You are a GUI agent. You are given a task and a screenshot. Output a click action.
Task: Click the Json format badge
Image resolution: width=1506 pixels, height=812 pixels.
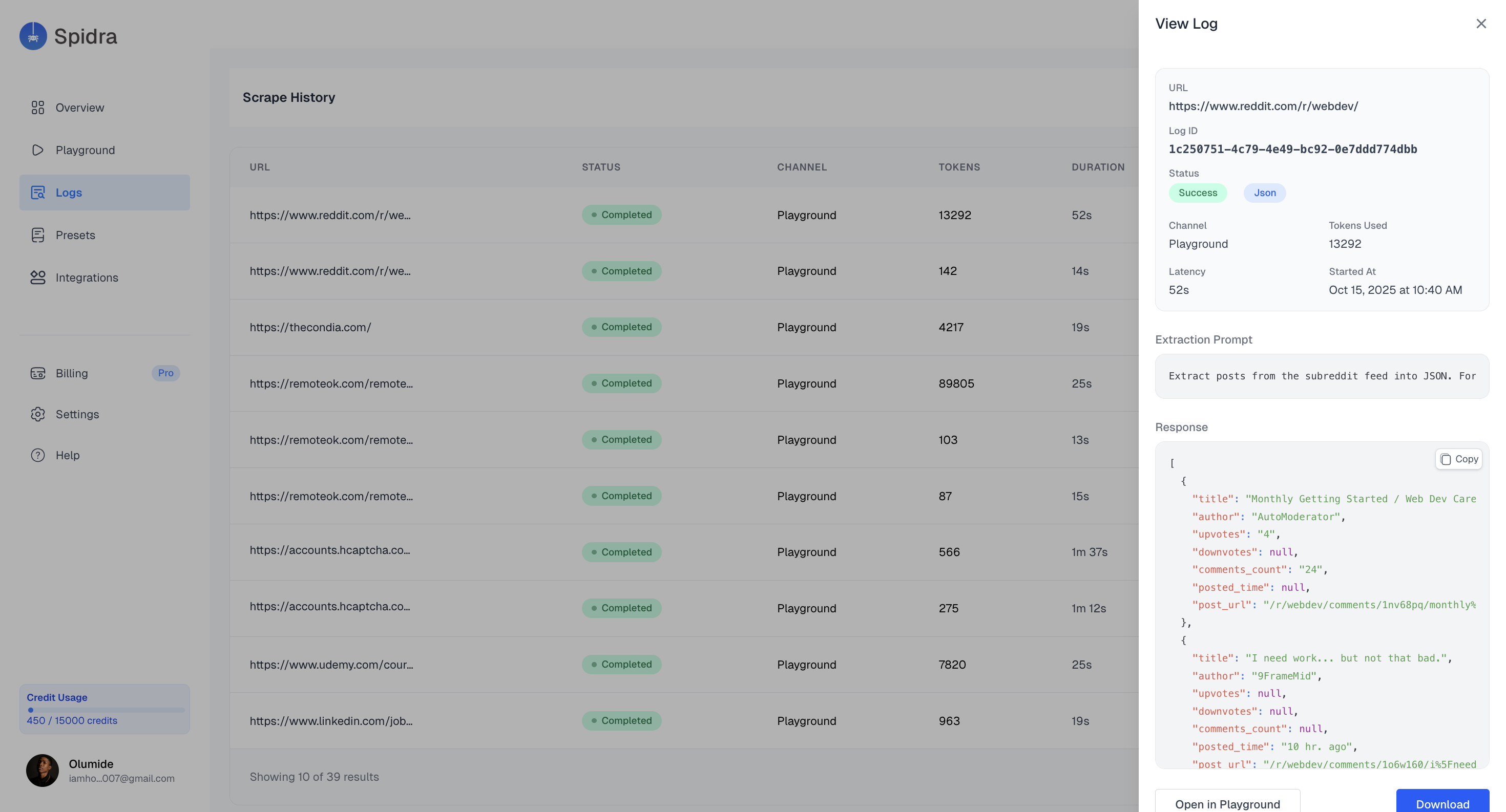[x=1264, y=193]
